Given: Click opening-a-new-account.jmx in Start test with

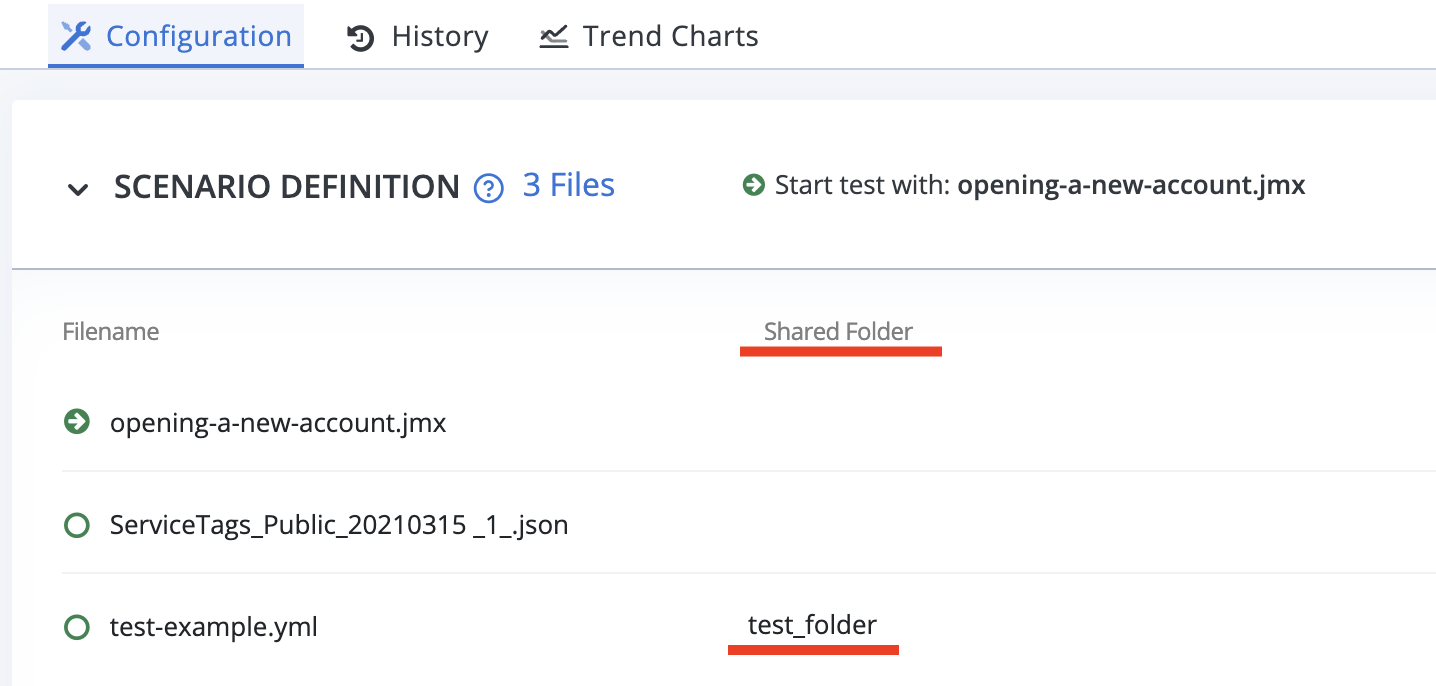Looking at the screenshot, I should tap(1131, 185).
